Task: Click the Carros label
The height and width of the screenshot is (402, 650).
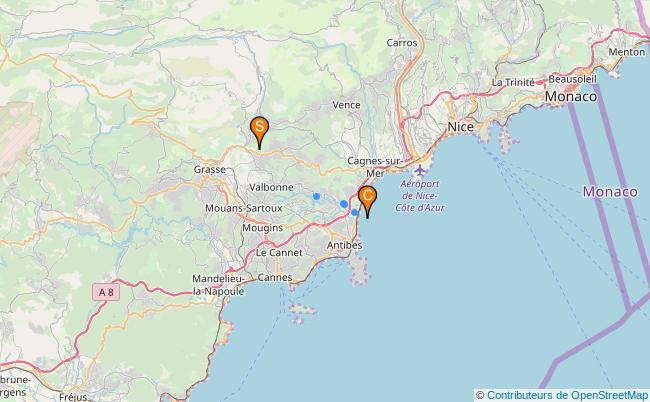Action: point(402,43)
